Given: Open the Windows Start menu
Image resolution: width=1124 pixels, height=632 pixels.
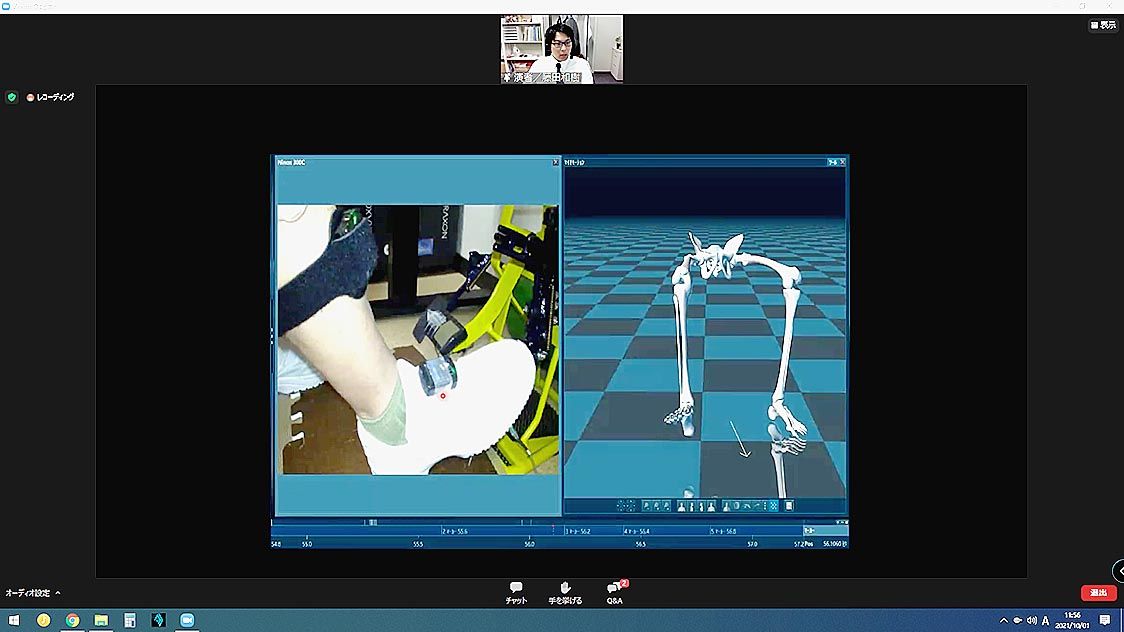Looking at the screenshot, I should [x=14, y=620].
